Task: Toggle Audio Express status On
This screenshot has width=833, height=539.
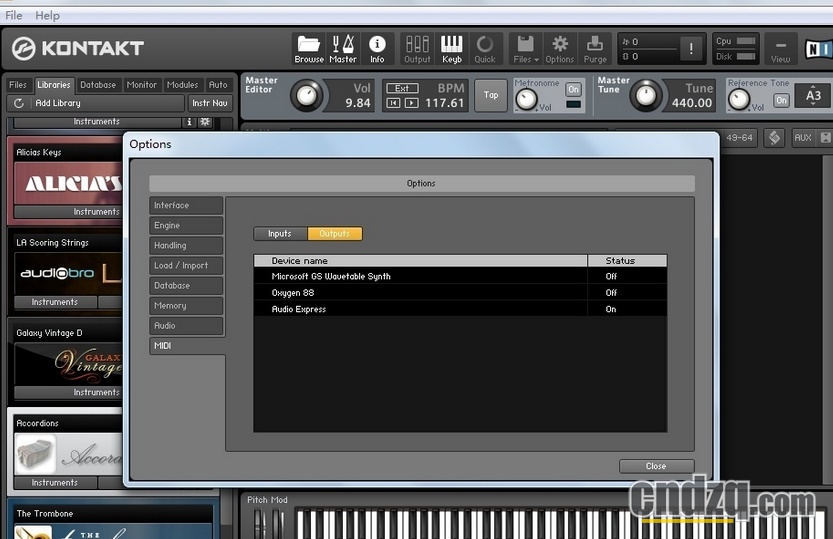Action: tap(611, 309)
